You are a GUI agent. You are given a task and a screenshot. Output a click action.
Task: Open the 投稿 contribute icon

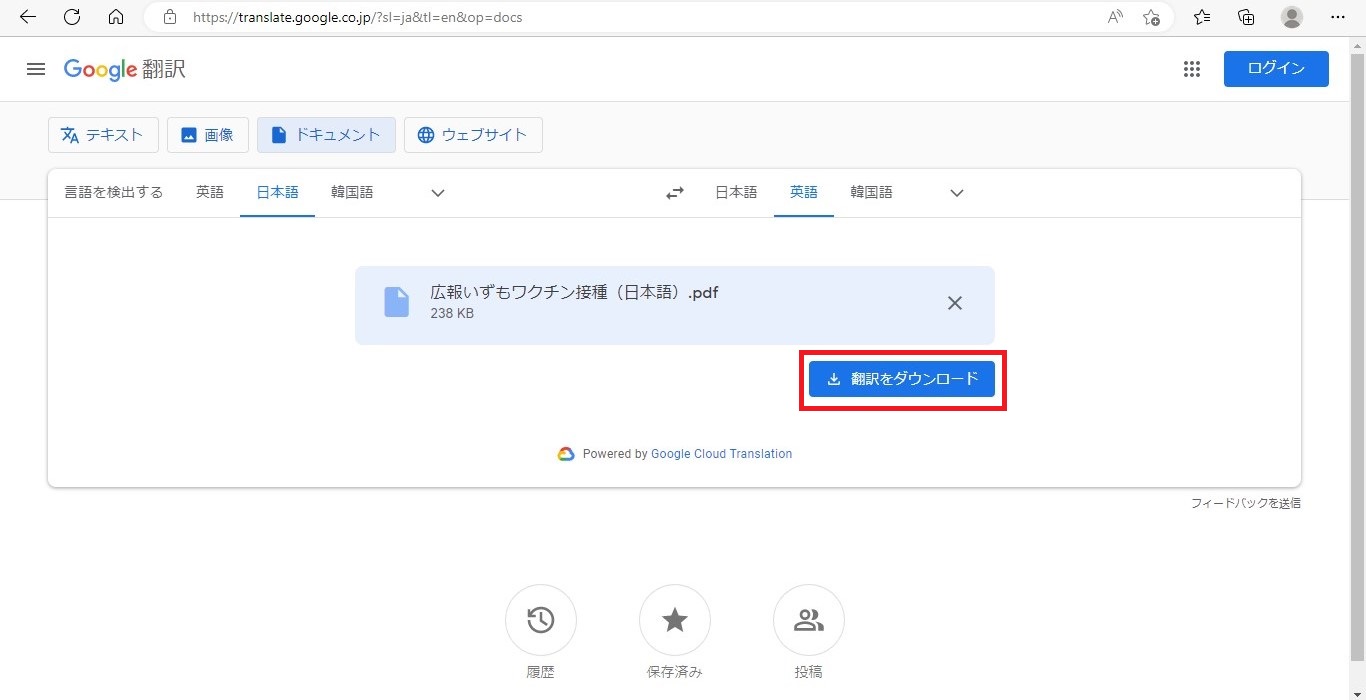tap(809, 620)
